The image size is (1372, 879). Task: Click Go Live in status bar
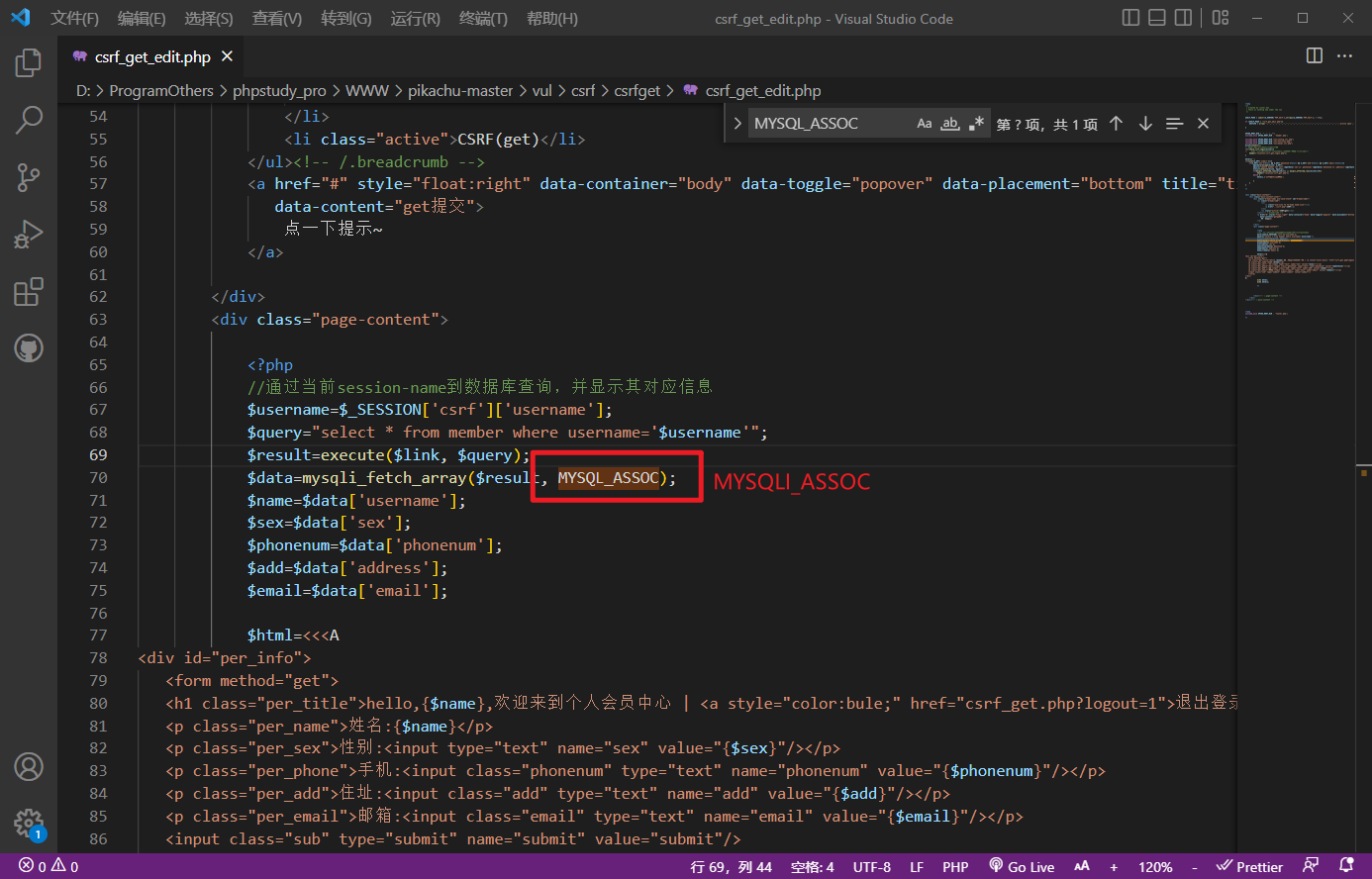pyautogui.click(x=1023, y=867)
